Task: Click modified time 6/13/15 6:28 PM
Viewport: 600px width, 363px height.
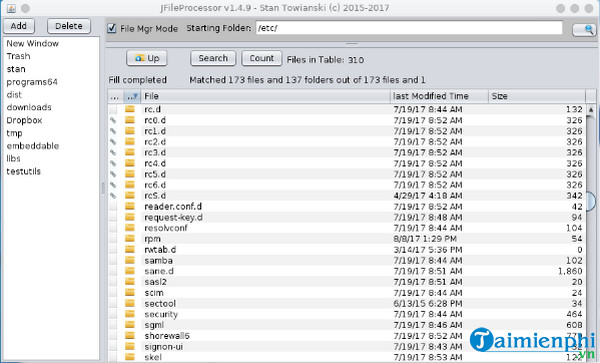Action: [x=427, y=303]
